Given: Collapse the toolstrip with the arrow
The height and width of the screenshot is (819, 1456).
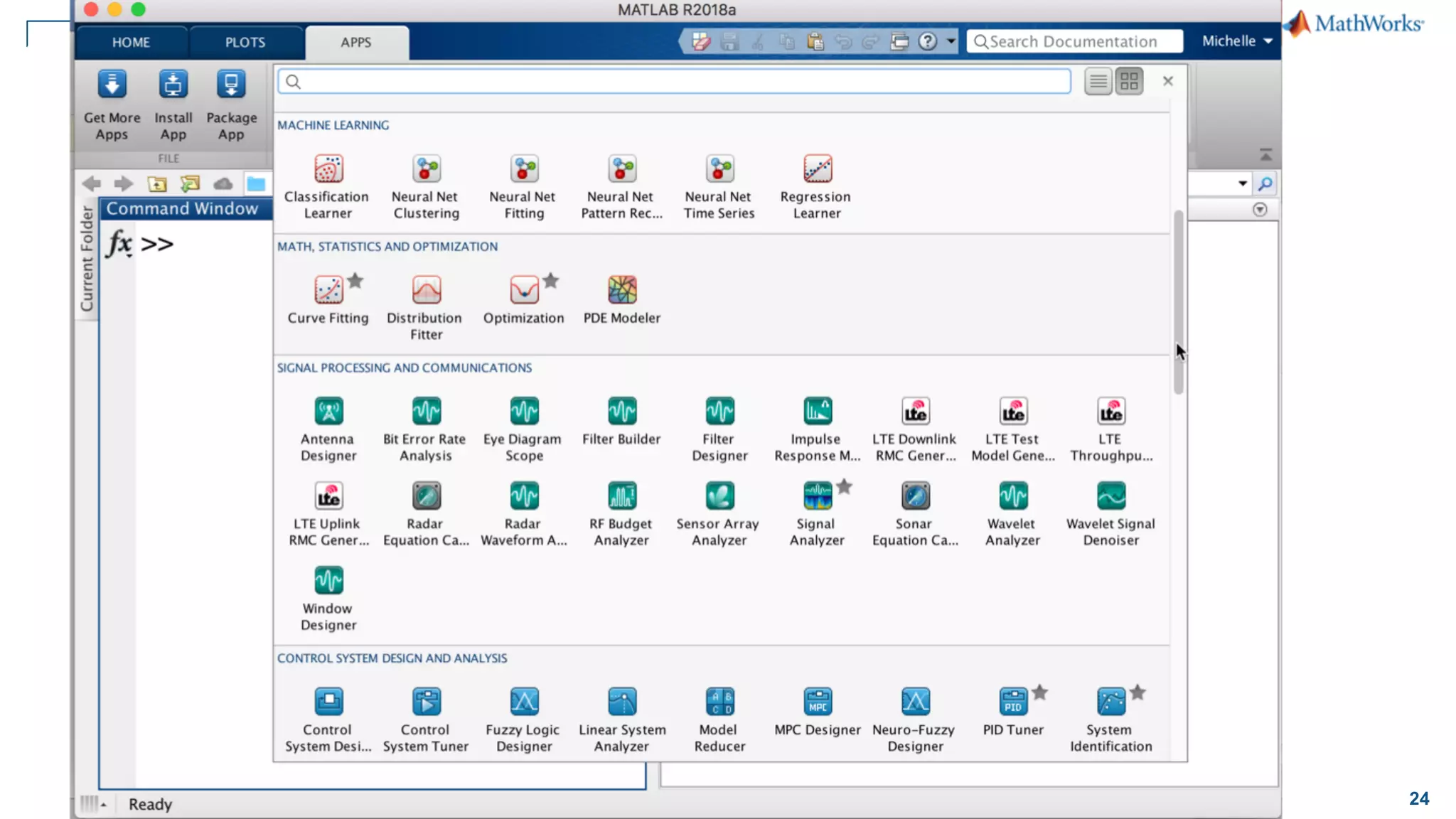Looking at the screenshot, I should 1265,154.
